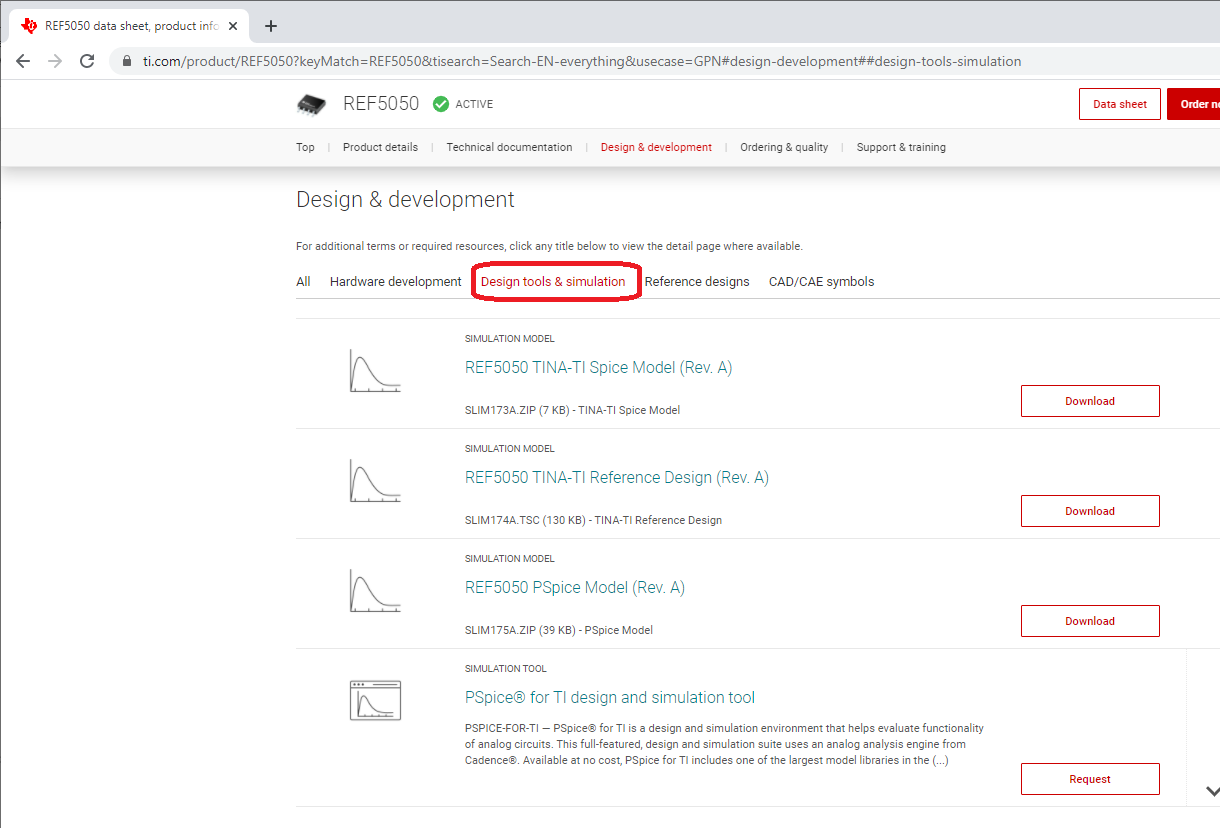Click the Design & development section heading
Viewport: 1220px width, 828px height.
click(405, 200)
